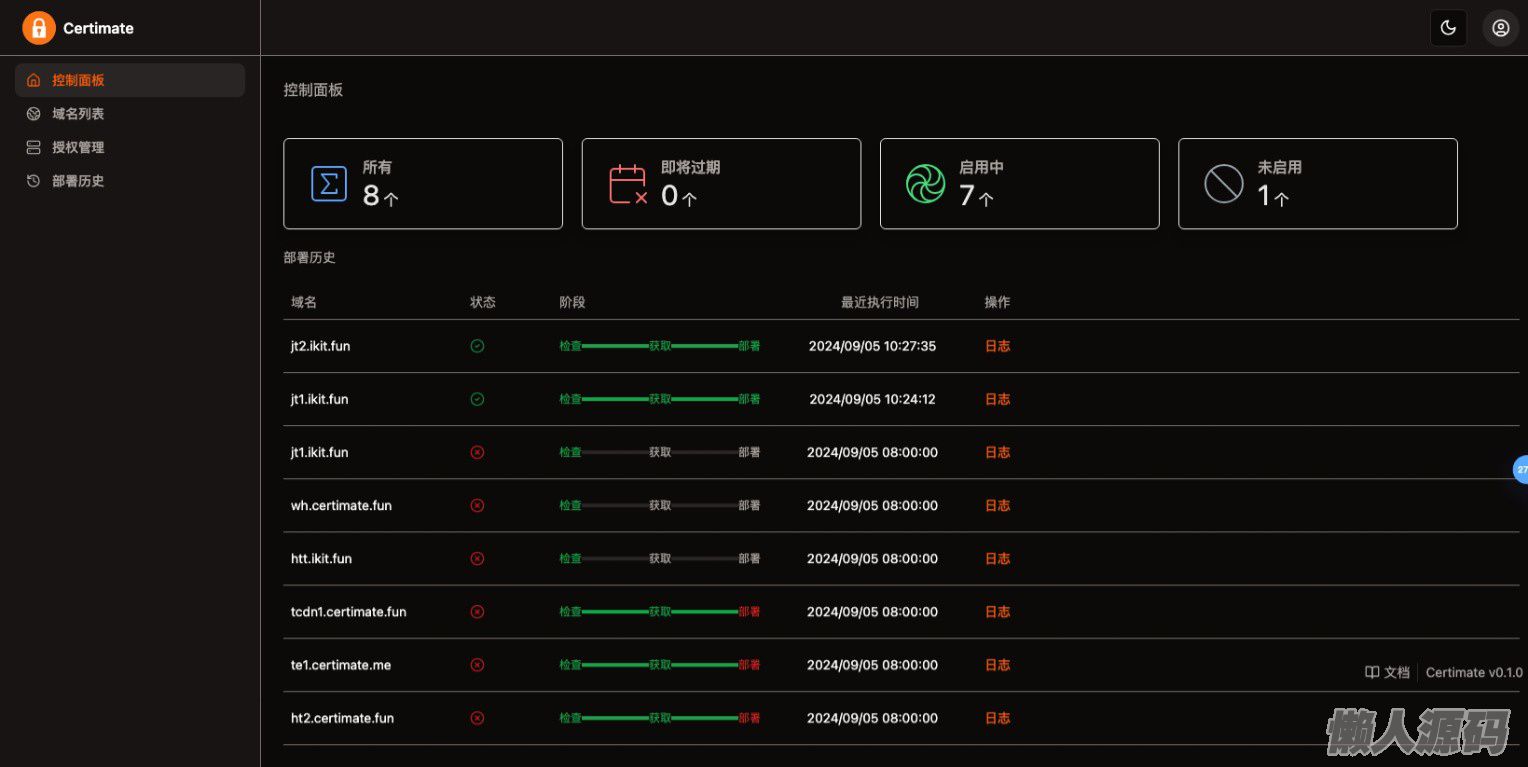Click the red failed icon for te1.certimate.me

point(477,665)
